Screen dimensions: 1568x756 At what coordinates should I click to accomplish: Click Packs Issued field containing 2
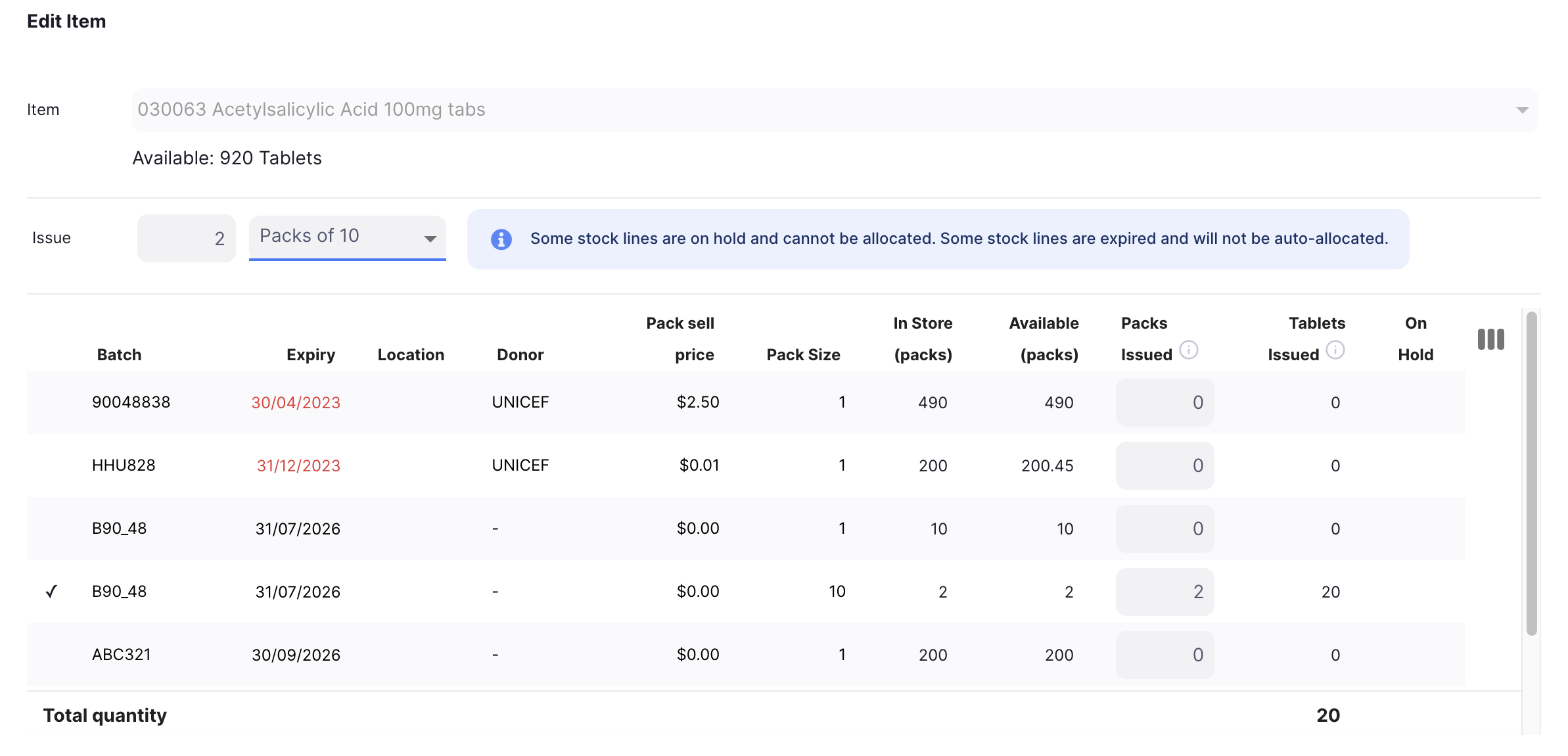[1164, 592]
